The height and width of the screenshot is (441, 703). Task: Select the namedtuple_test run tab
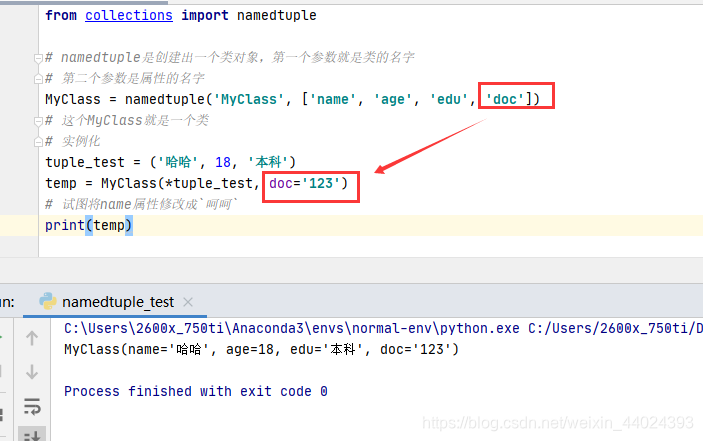tap(115, 302)
